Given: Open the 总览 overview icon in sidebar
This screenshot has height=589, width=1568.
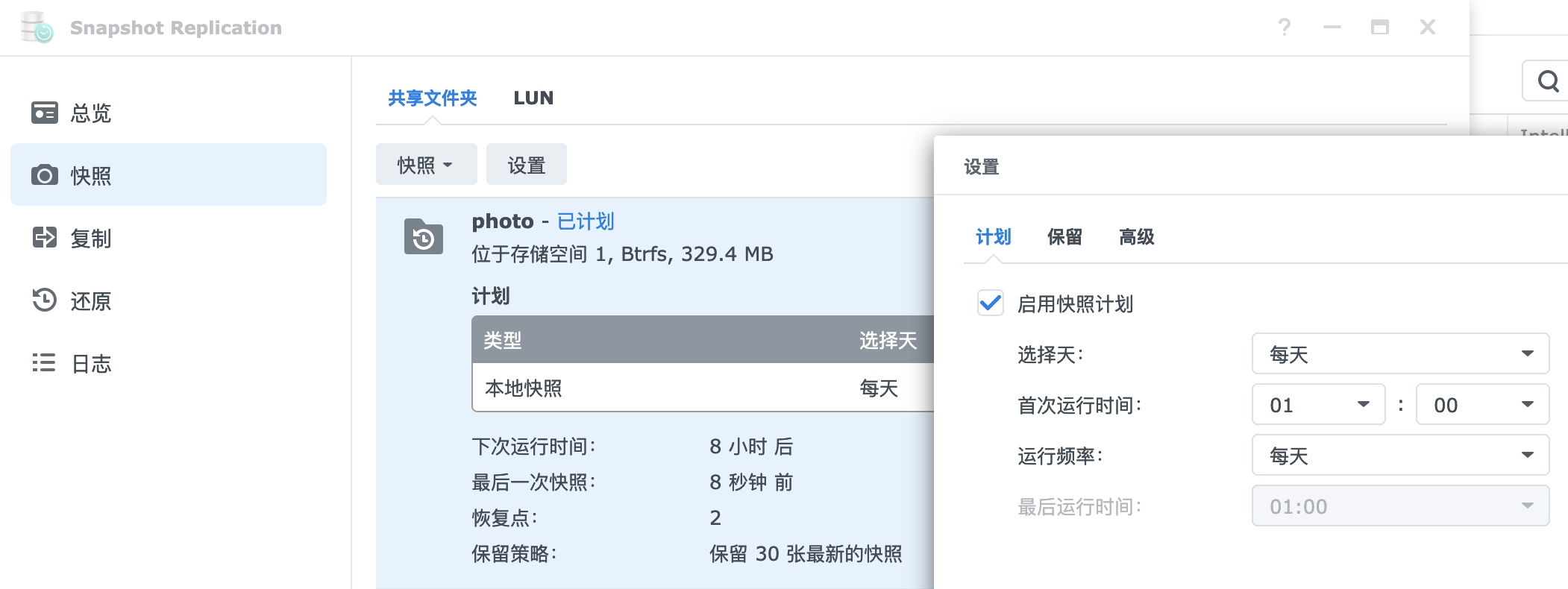Looking at the screenshot, I should coord(45,113).
